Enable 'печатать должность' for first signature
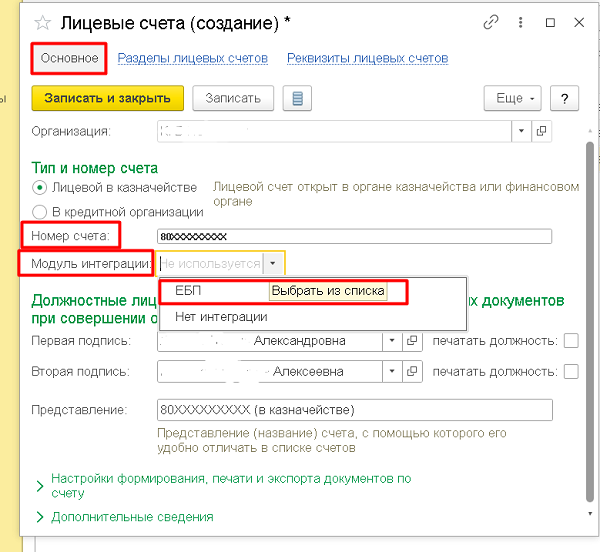 coord(571,341)
